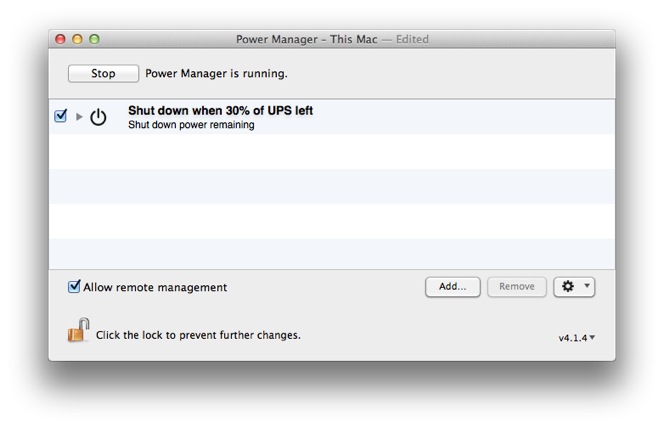Click the Shut down power remaining subtitle
This screenshot has height=428, width=664.
pos(191,125)
